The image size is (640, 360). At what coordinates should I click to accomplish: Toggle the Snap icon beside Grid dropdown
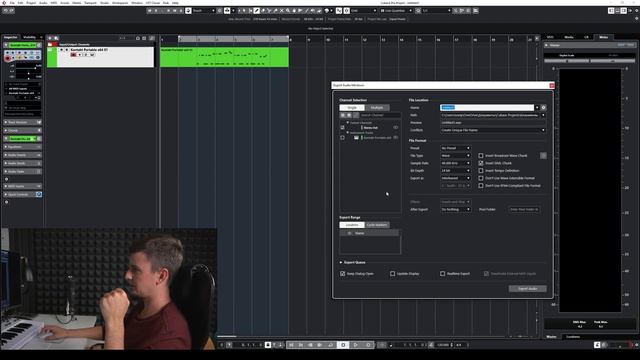(x=347, y=11)
